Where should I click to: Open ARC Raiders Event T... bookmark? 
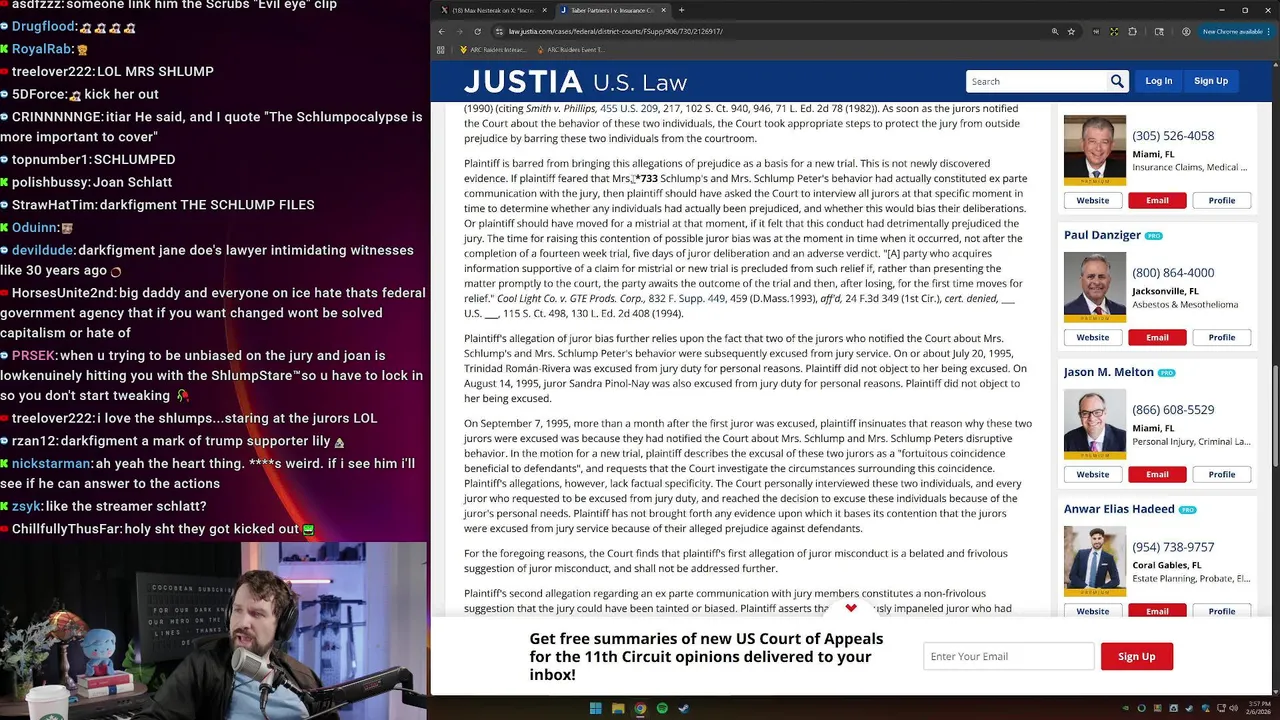pyautogui.click(x=571, y=49)
